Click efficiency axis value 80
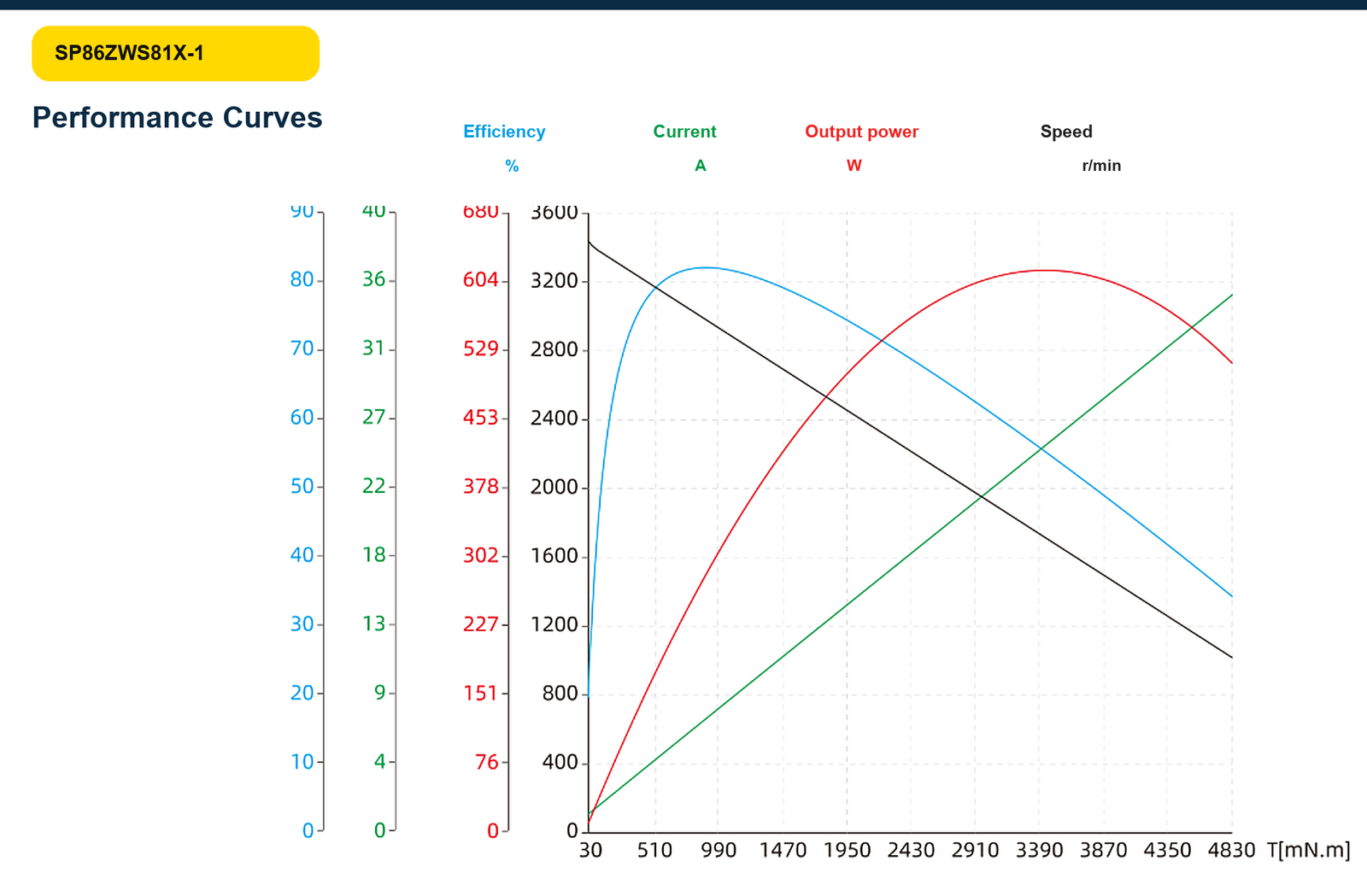1367x896 pixels. pos(302,279)
